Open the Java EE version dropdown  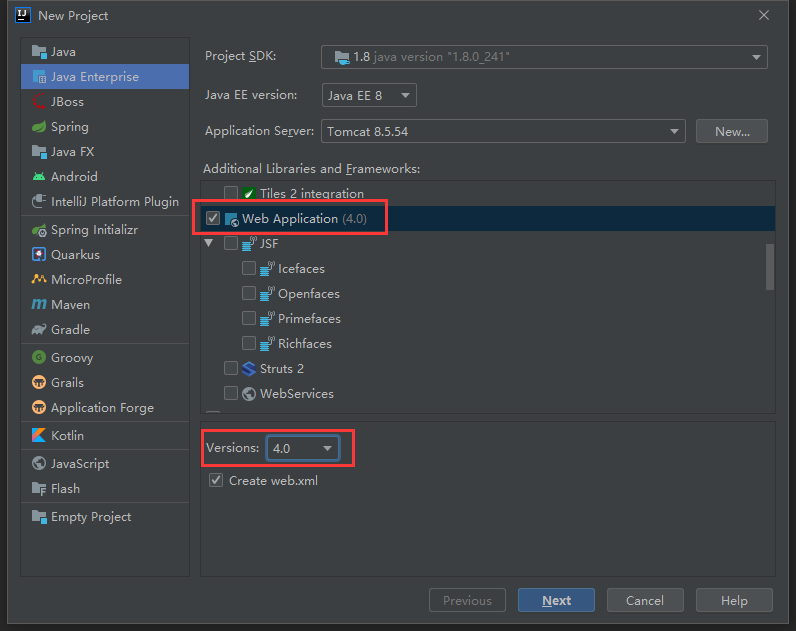click(x=369, y=95)
